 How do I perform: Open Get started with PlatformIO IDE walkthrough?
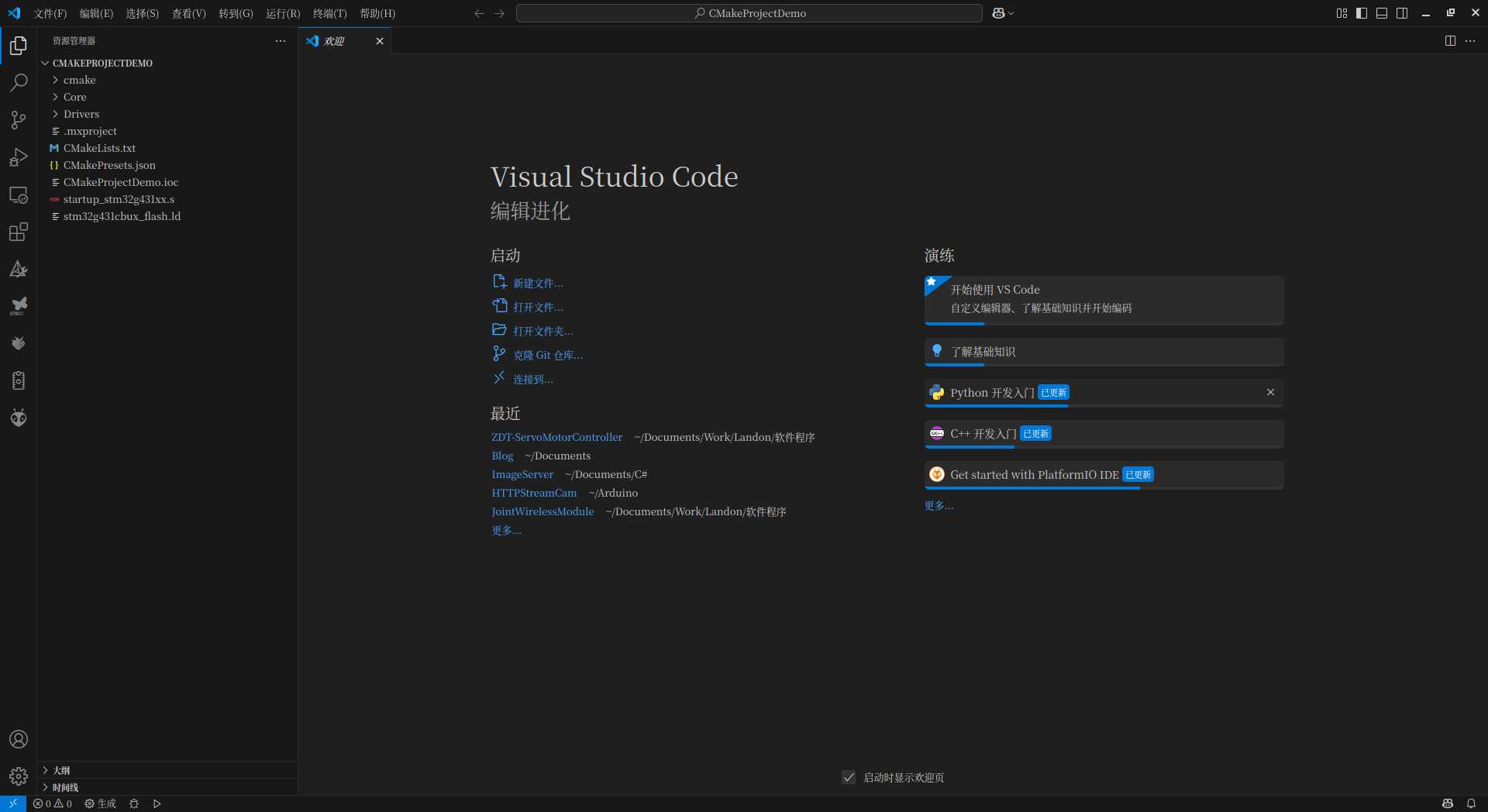coord(1104,475)
